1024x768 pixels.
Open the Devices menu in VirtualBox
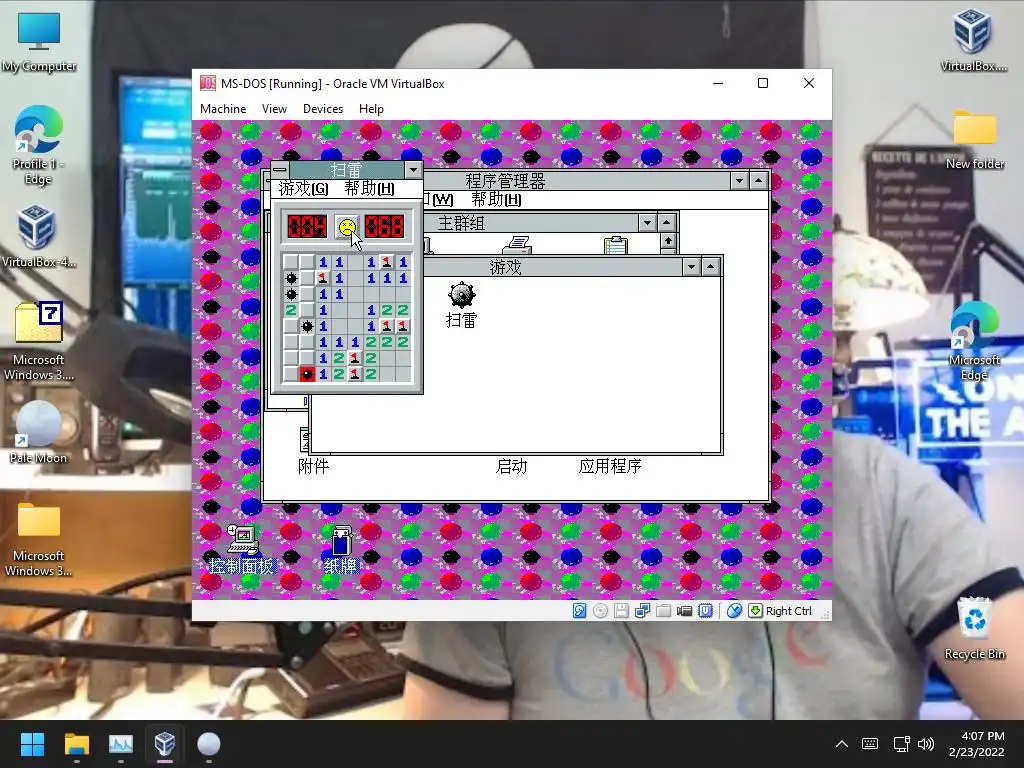tap(323, 109)
